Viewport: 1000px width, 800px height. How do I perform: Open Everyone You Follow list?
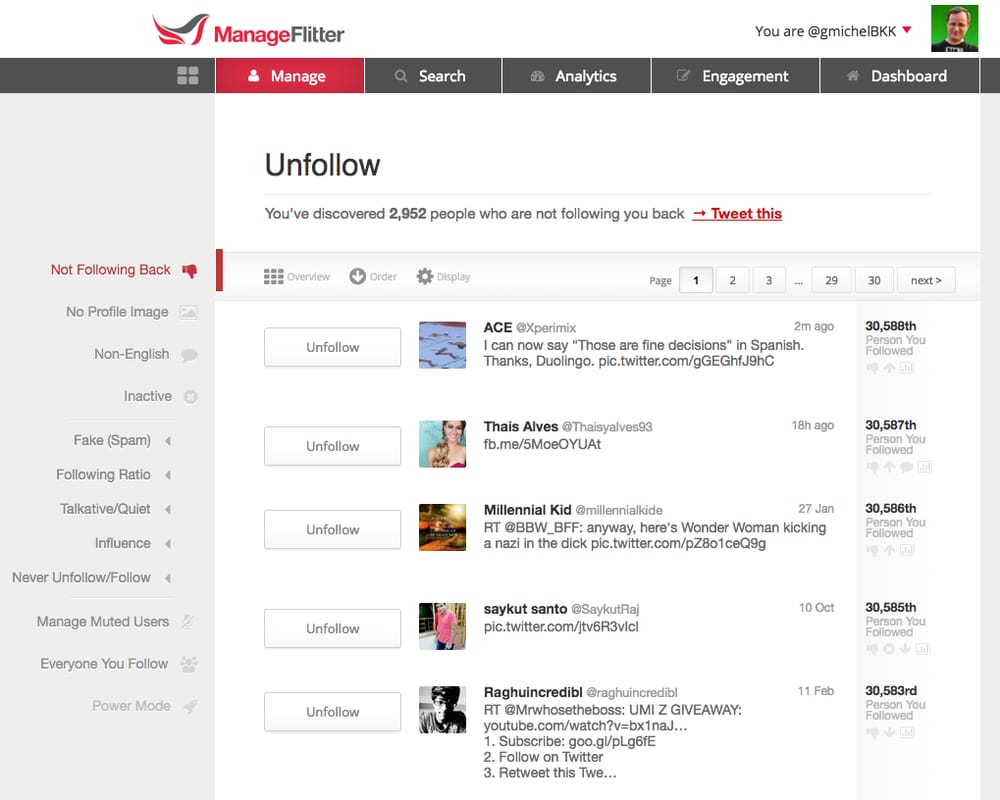coord(104,664)
